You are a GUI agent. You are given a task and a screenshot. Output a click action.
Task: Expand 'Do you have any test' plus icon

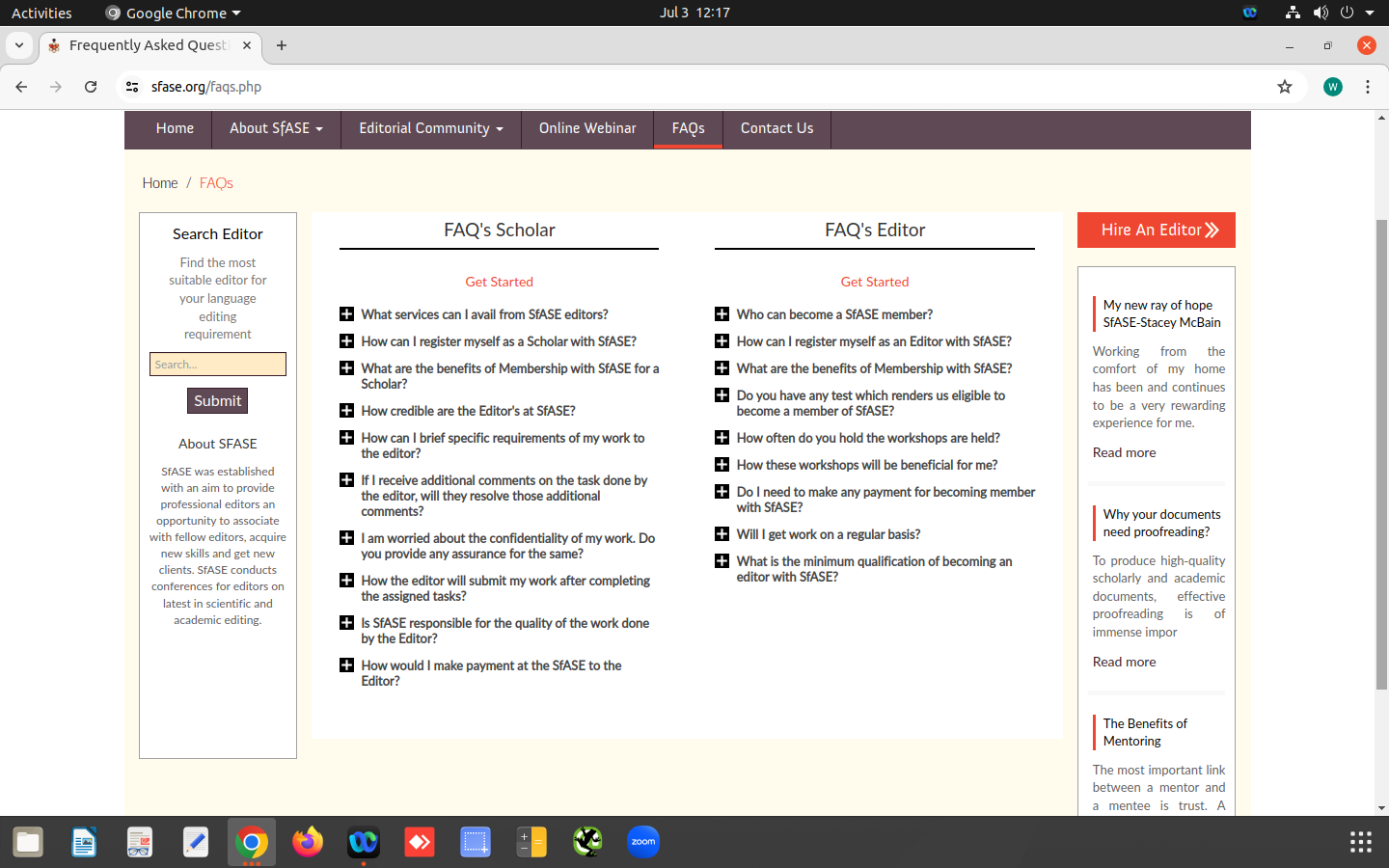coord(722,395)
